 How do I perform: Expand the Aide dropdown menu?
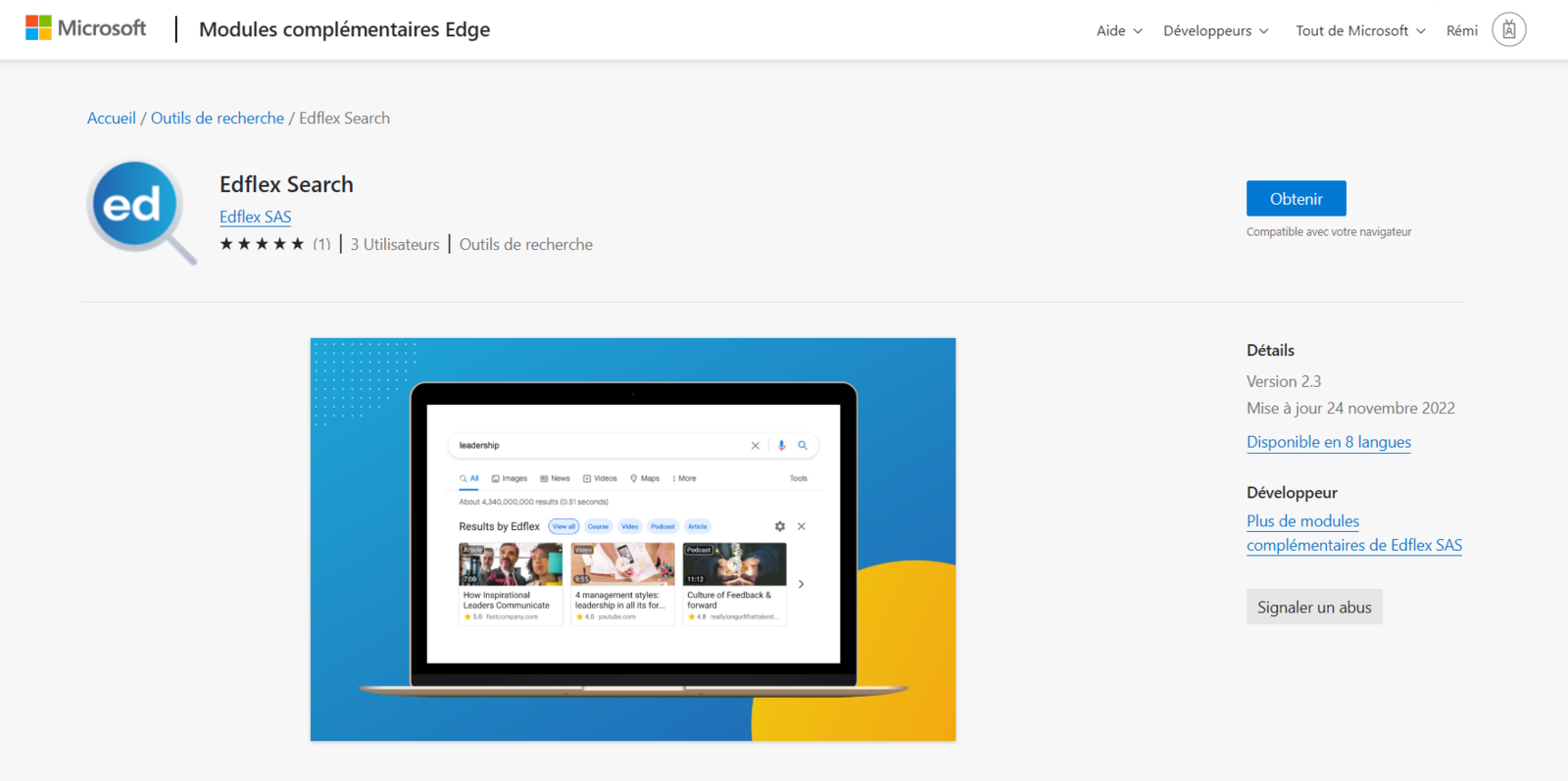[x=1119, y=30]
